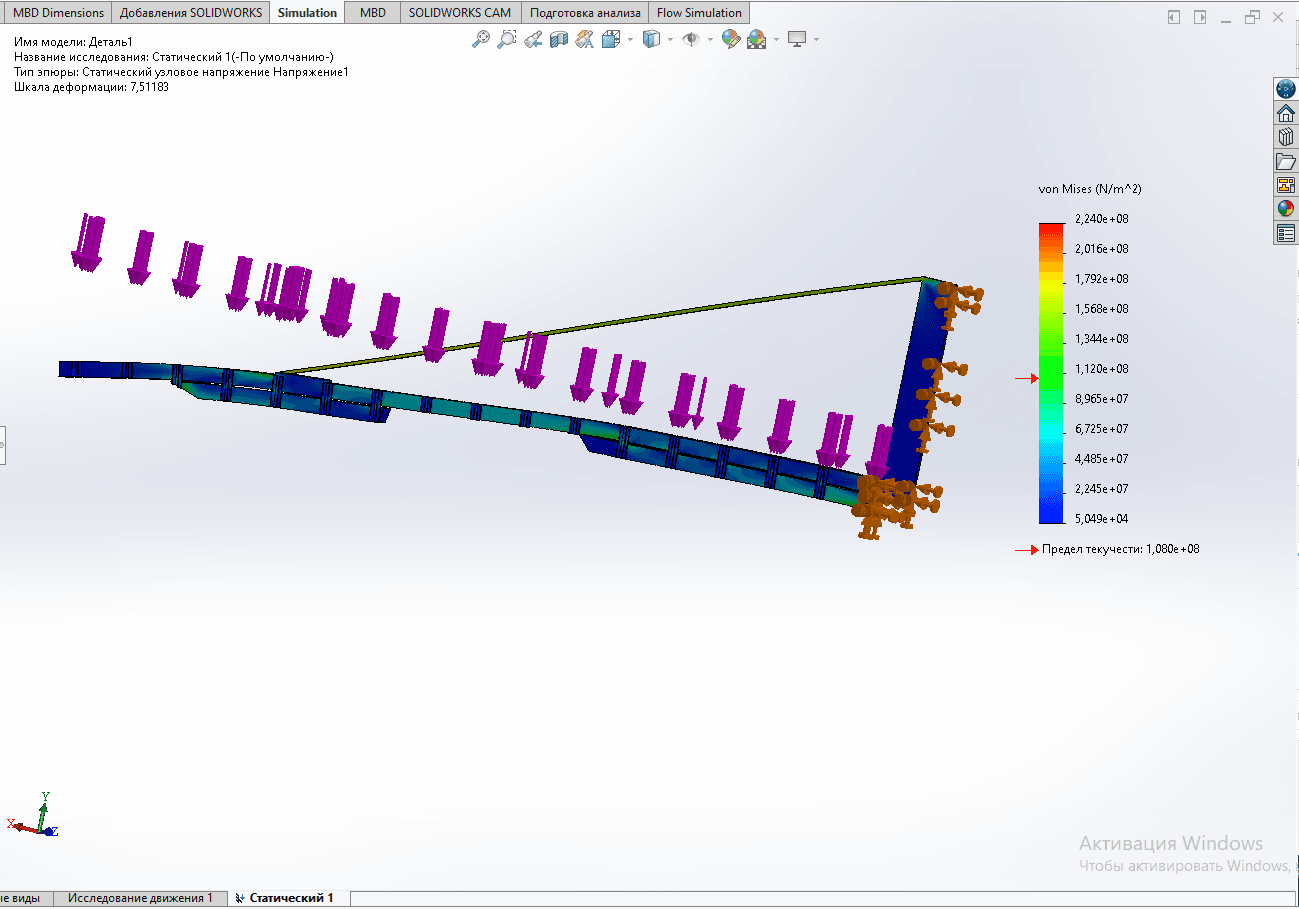Switch to the Flow Simulation tab
The height and width of the screenshot is (909, 1299).
click(x=699, y=13)
